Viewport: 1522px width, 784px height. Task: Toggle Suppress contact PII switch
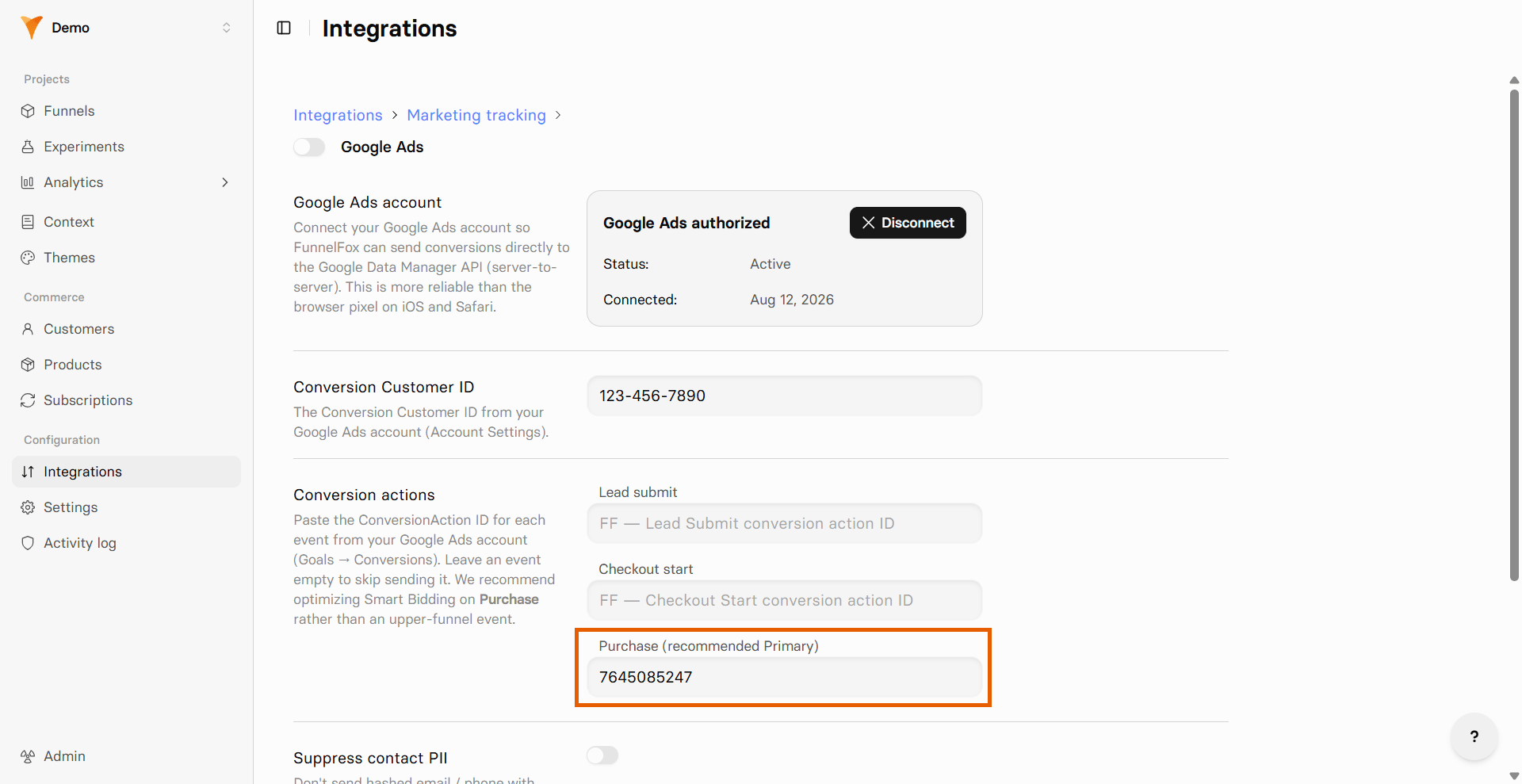(602, 755)
